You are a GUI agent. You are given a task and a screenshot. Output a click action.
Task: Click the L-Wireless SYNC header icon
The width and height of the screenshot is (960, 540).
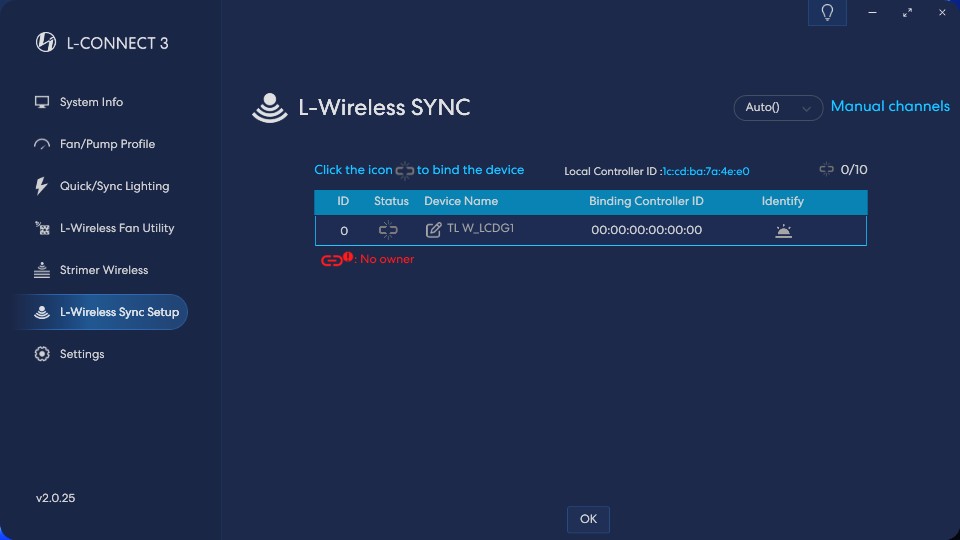coord(269,108)
